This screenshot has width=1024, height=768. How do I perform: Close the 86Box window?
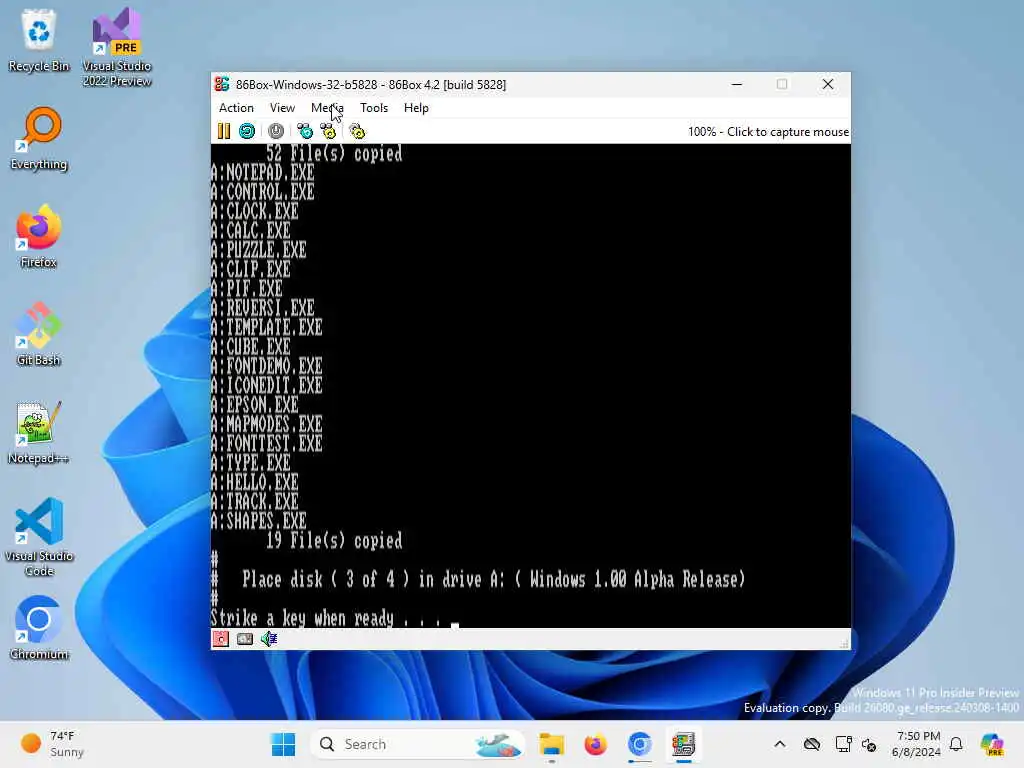point(827,84)
